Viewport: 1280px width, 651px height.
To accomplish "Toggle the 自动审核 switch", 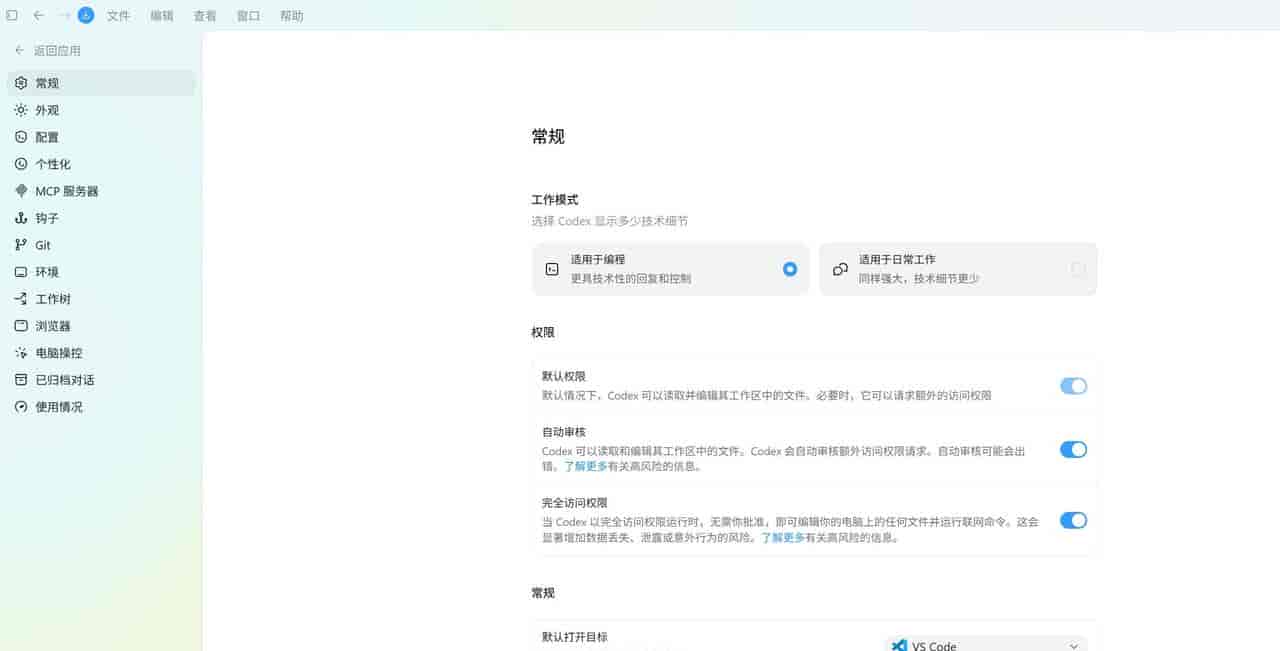I will (x=1073, y=450).
